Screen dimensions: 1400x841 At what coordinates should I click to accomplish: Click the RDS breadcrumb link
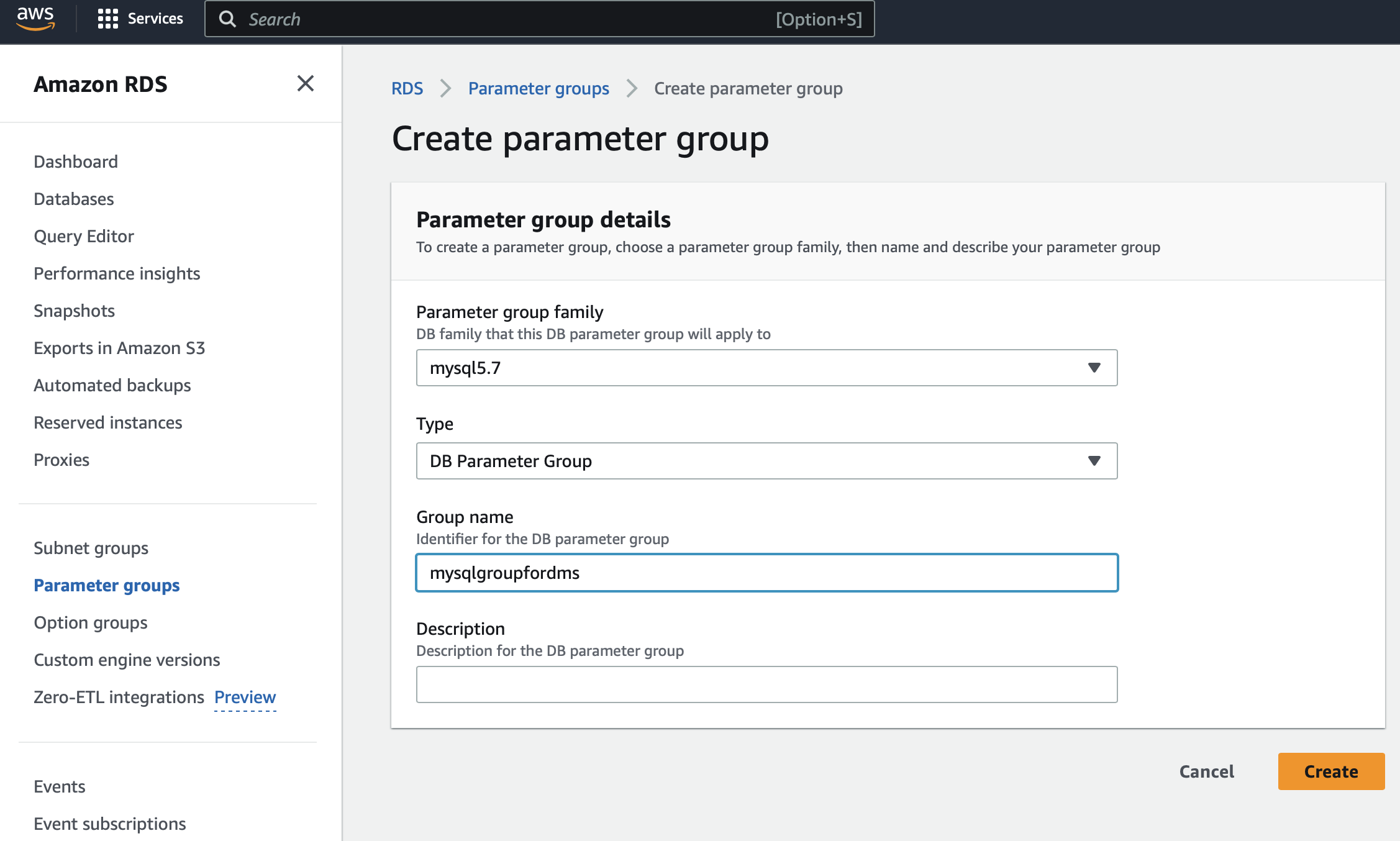407,88
